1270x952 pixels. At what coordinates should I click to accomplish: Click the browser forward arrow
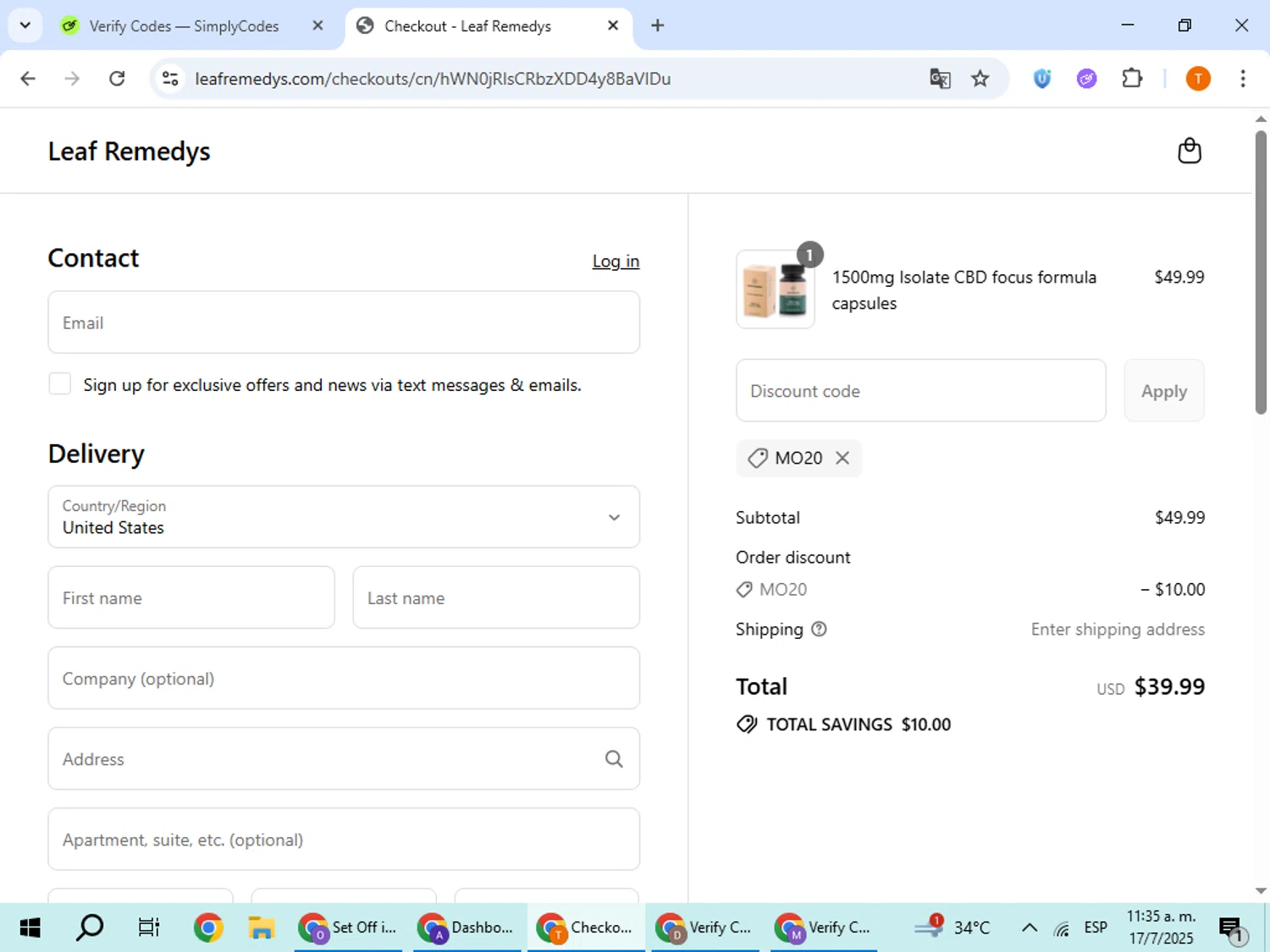[72, 79]
